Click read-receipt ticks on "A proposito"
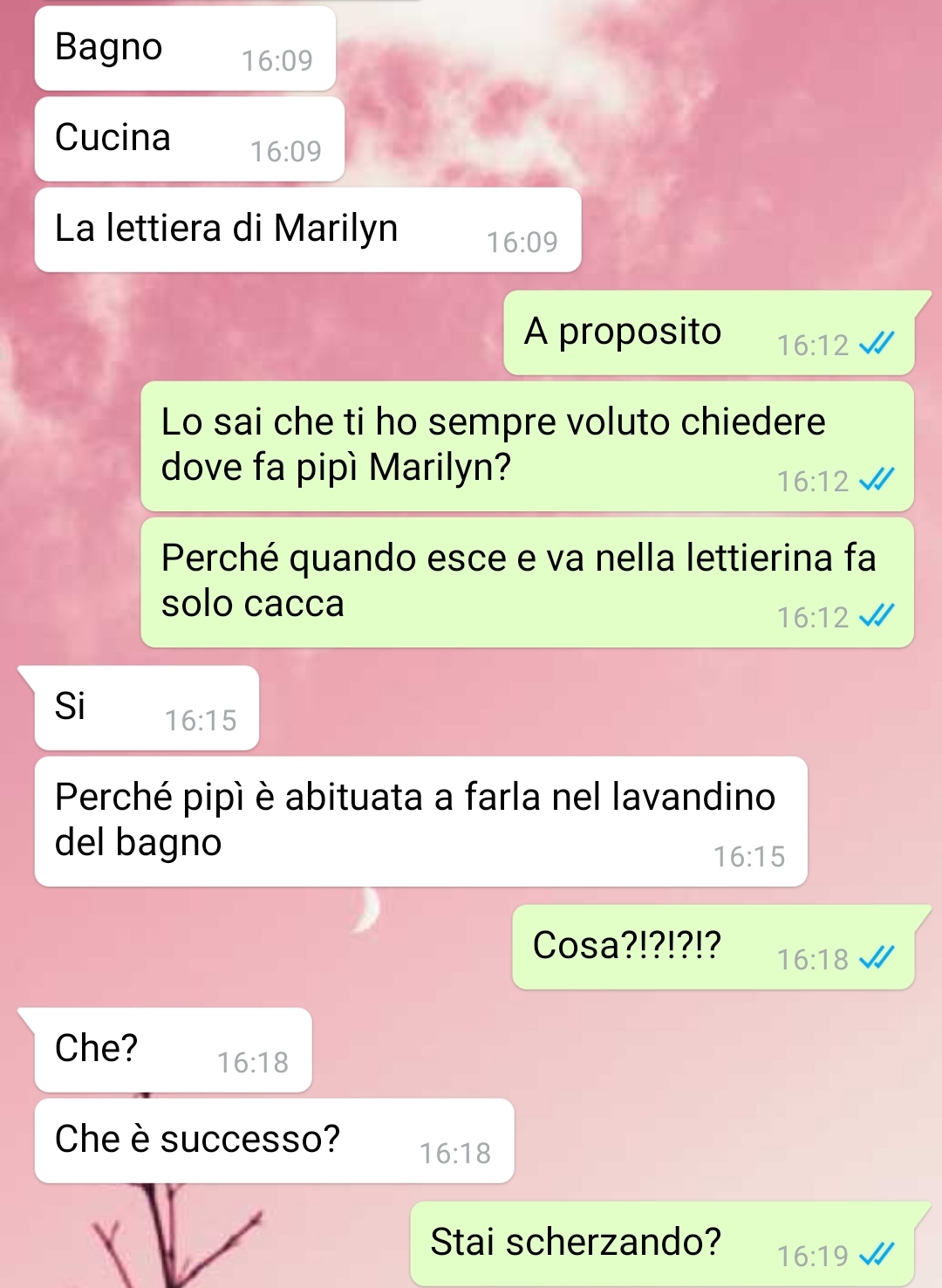Image resolution: width=942 pixels, height=1288 pixels. [x=877, y=345]
